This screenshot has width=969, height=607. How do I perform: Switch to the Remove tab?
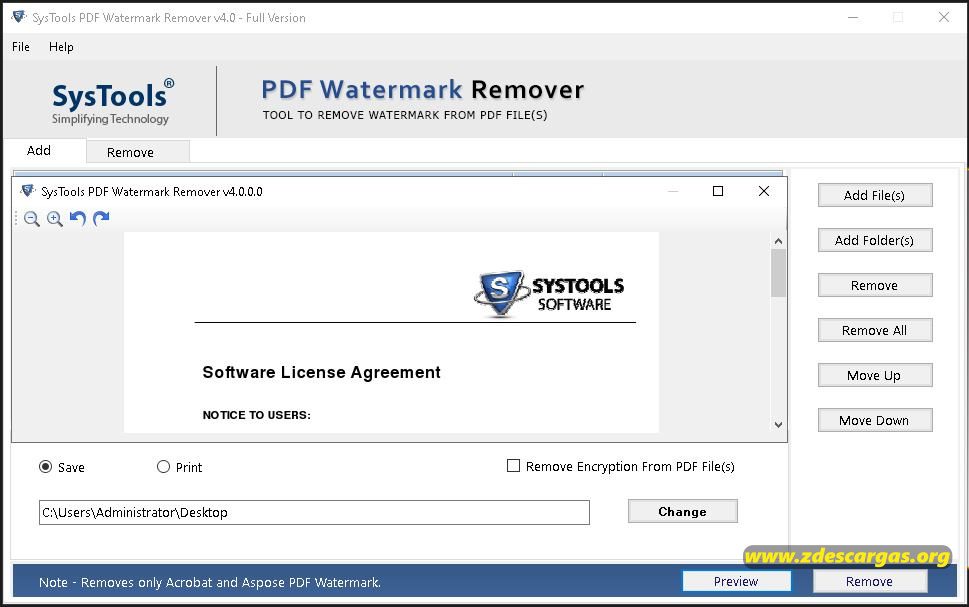click(x=138, y=152)
